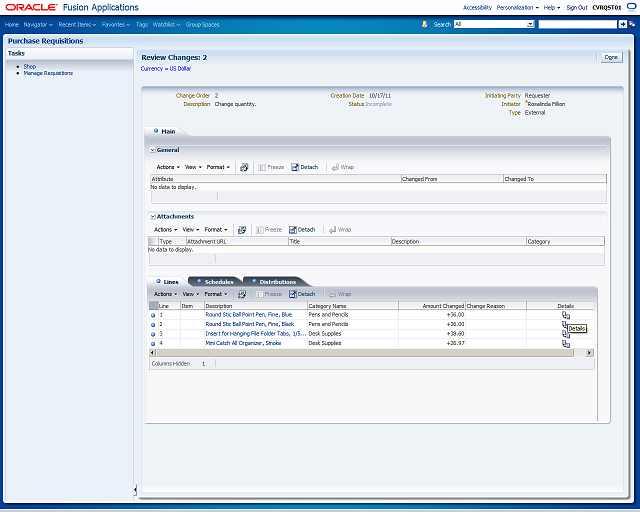Open the Format menu in Attachments
The width and height of the screenshot is (640, 512).
pos(216,230)
